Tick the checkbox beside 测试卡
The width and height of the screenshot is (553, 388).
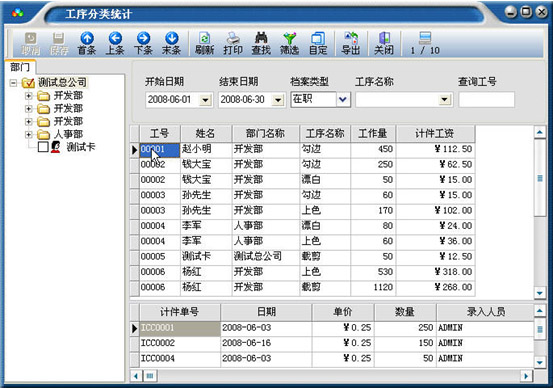[x=43, y=147]
